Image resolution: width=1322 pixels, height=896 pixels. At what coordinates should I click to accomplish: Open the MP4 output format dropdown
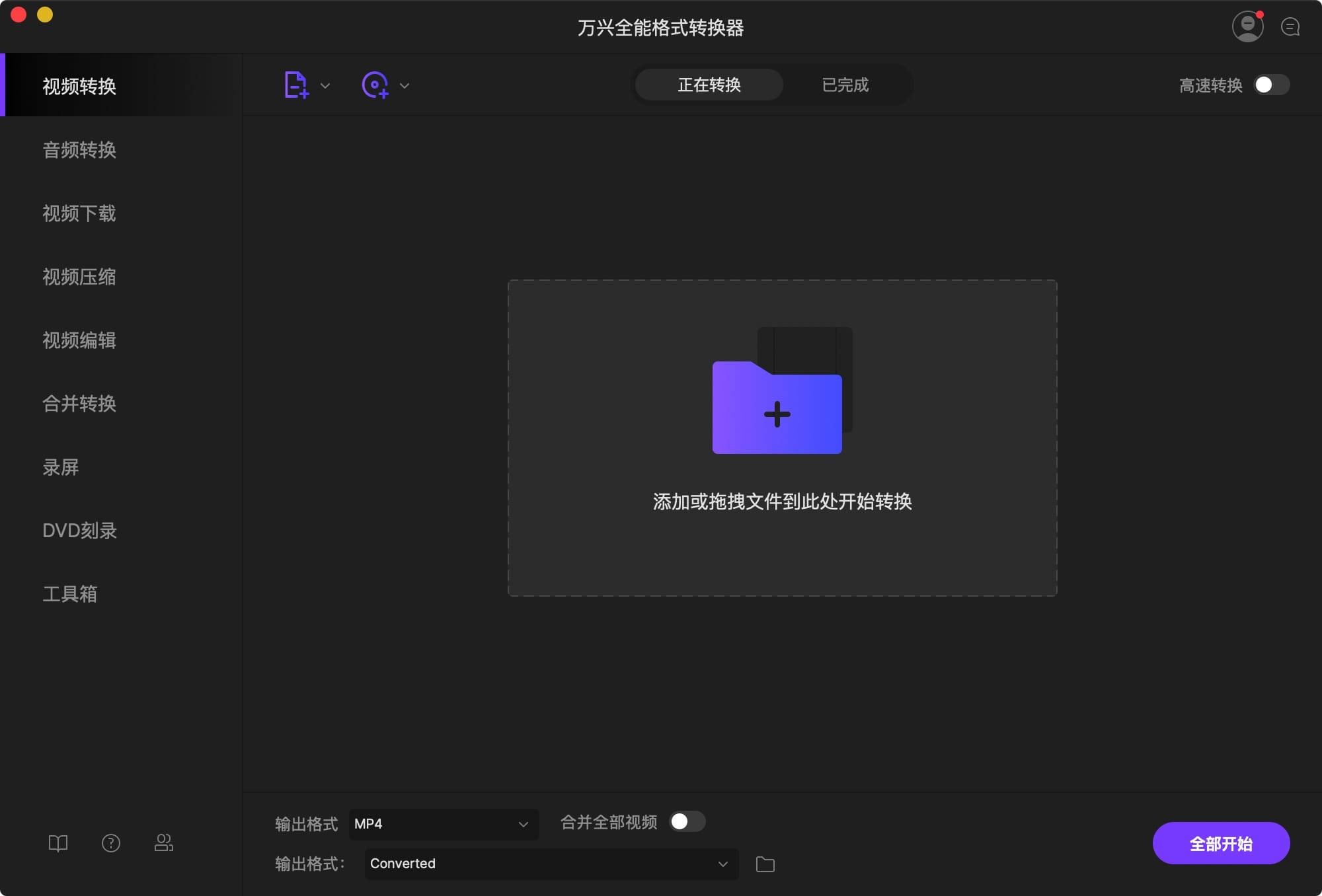pos(443,824)
